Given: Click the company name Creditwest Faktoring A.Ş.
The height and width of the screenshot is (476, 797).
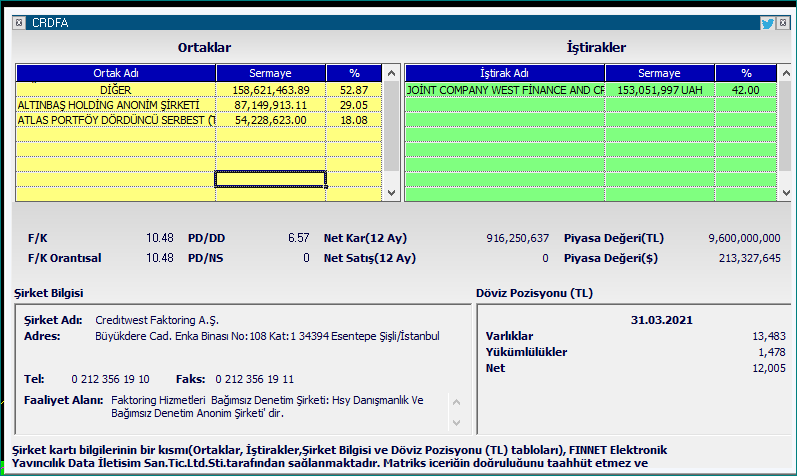Looking at the screenshot, I should coord(157,320).
